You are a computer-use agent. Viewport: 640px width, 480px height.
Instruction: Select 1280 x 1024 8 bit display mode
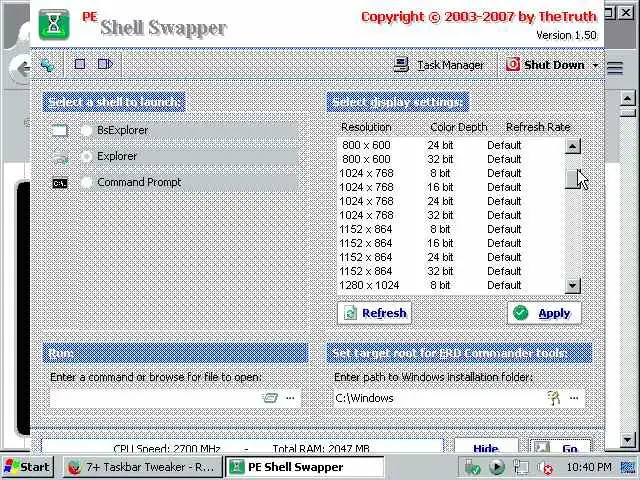click(451, 285)
